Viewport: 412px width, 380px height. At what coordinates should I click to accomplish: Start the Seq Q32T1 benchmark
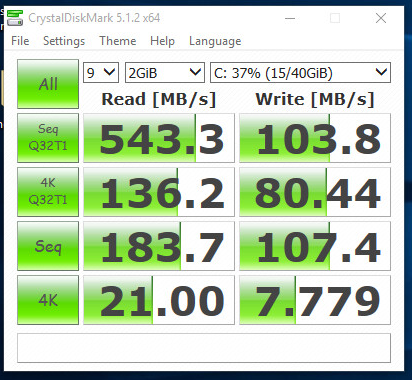click(x=48, y=138)
